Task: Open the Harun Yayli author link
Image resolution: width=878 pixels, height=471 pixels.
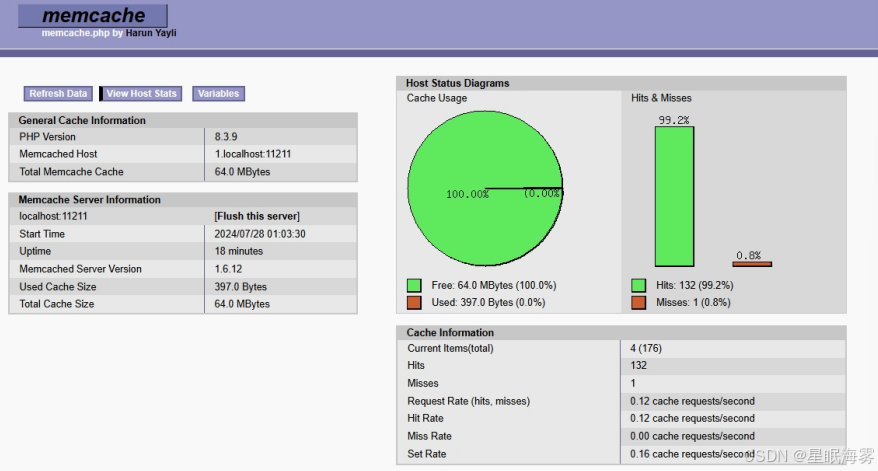Action: pos(151,33)
